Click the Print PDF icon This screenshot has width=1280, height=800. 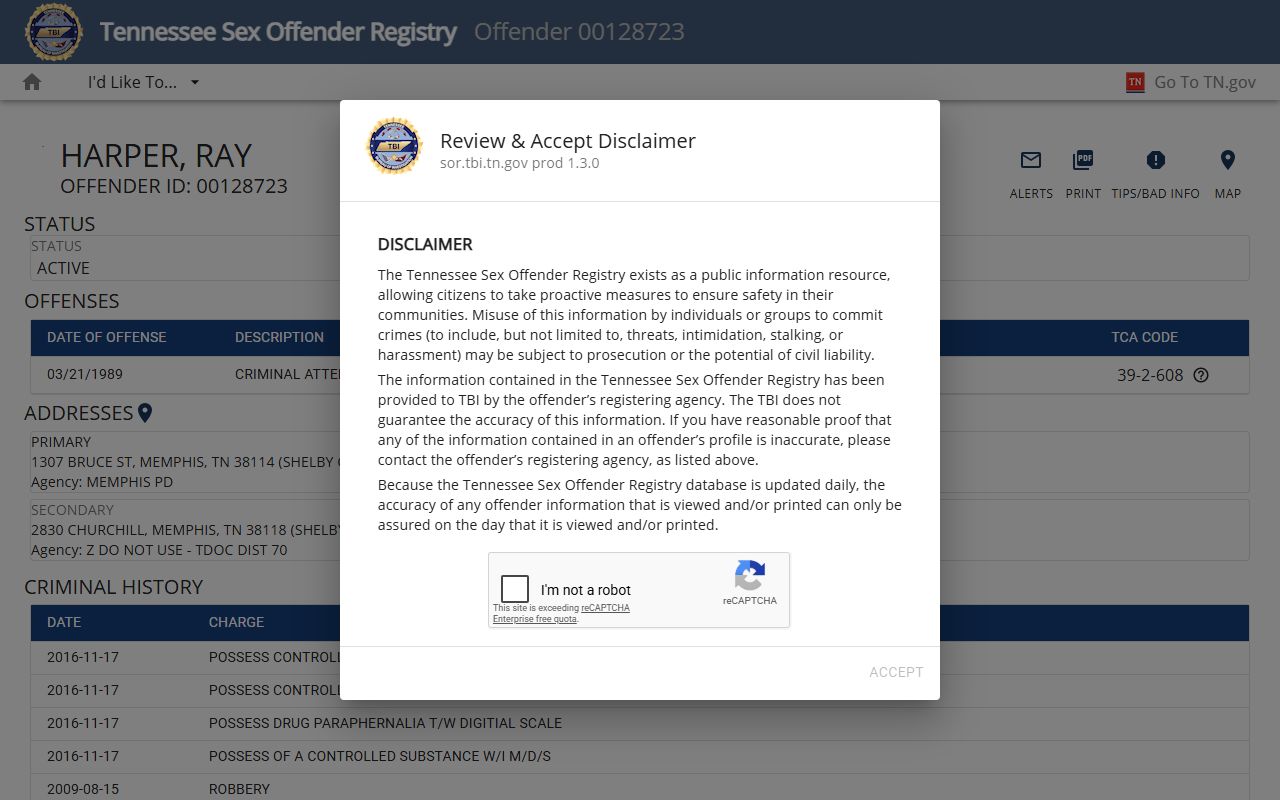tap(1083, 160)
